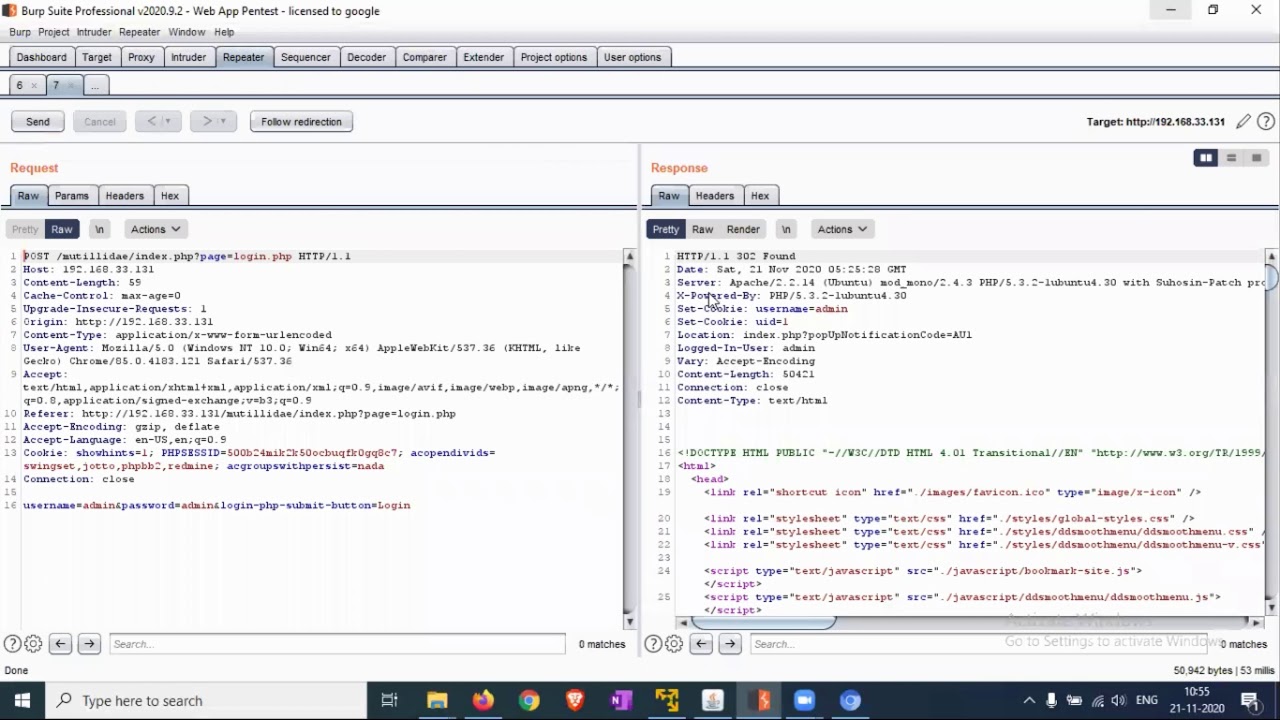Focus the request search field
The width and height of the screenshot is (1280, 720).
[337, 644]
